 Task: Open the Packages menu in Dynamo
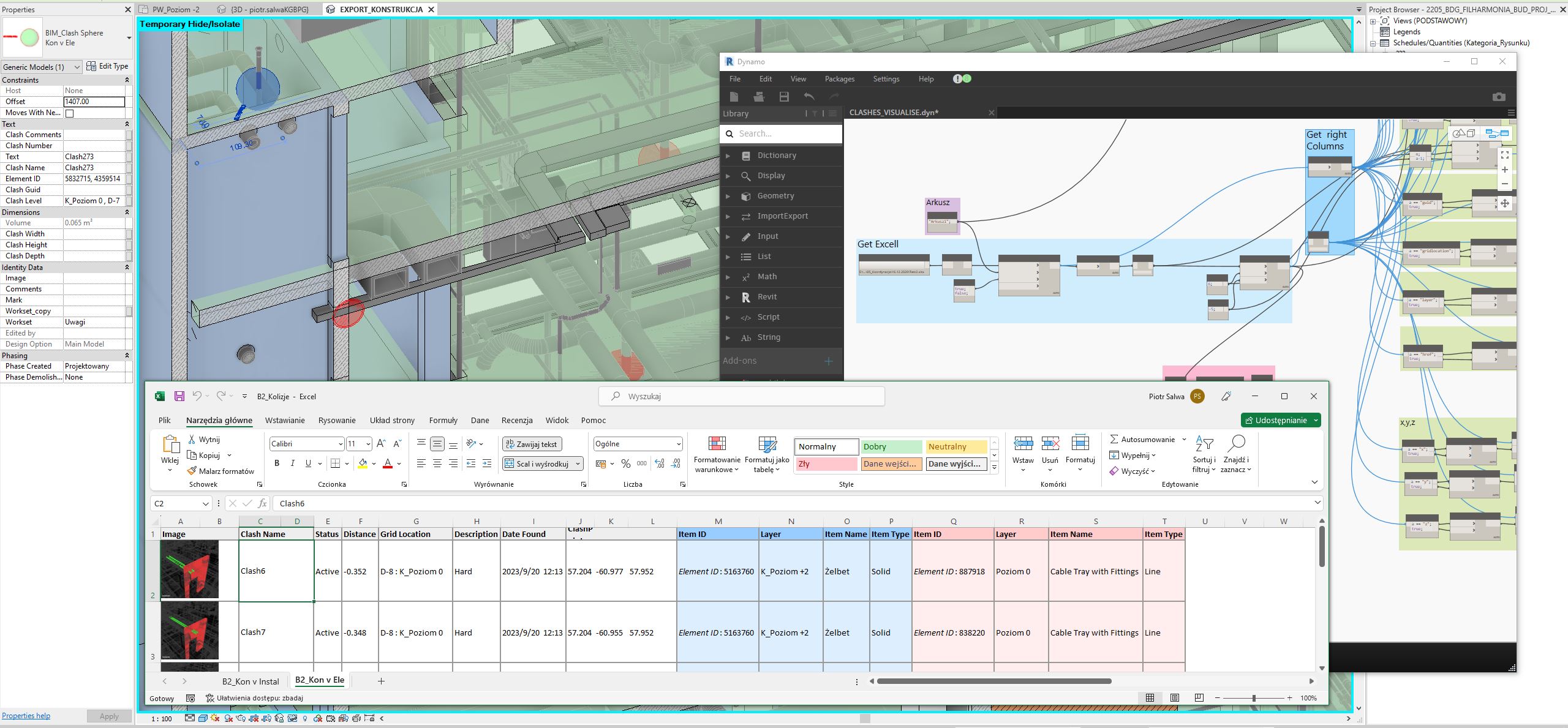(839, 79)
